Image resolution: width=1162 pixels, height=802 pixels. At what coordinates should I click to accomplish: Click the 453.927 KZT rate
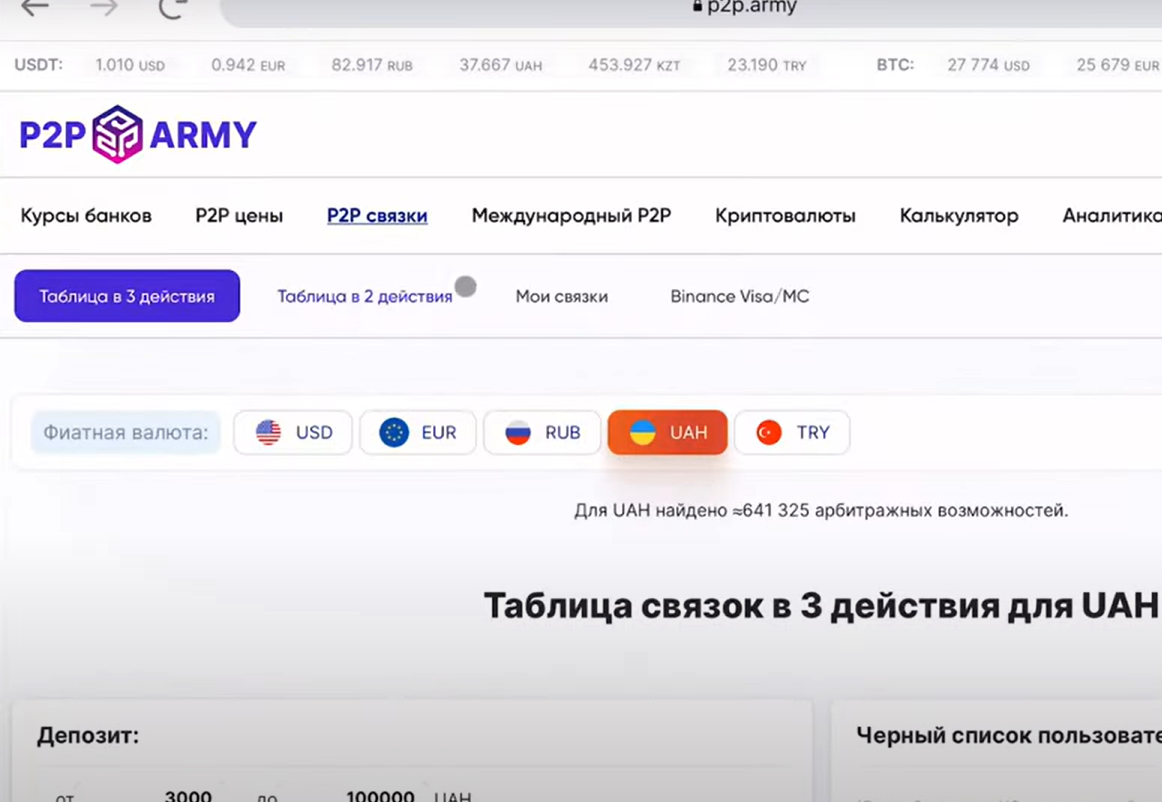tap(634, 65)
